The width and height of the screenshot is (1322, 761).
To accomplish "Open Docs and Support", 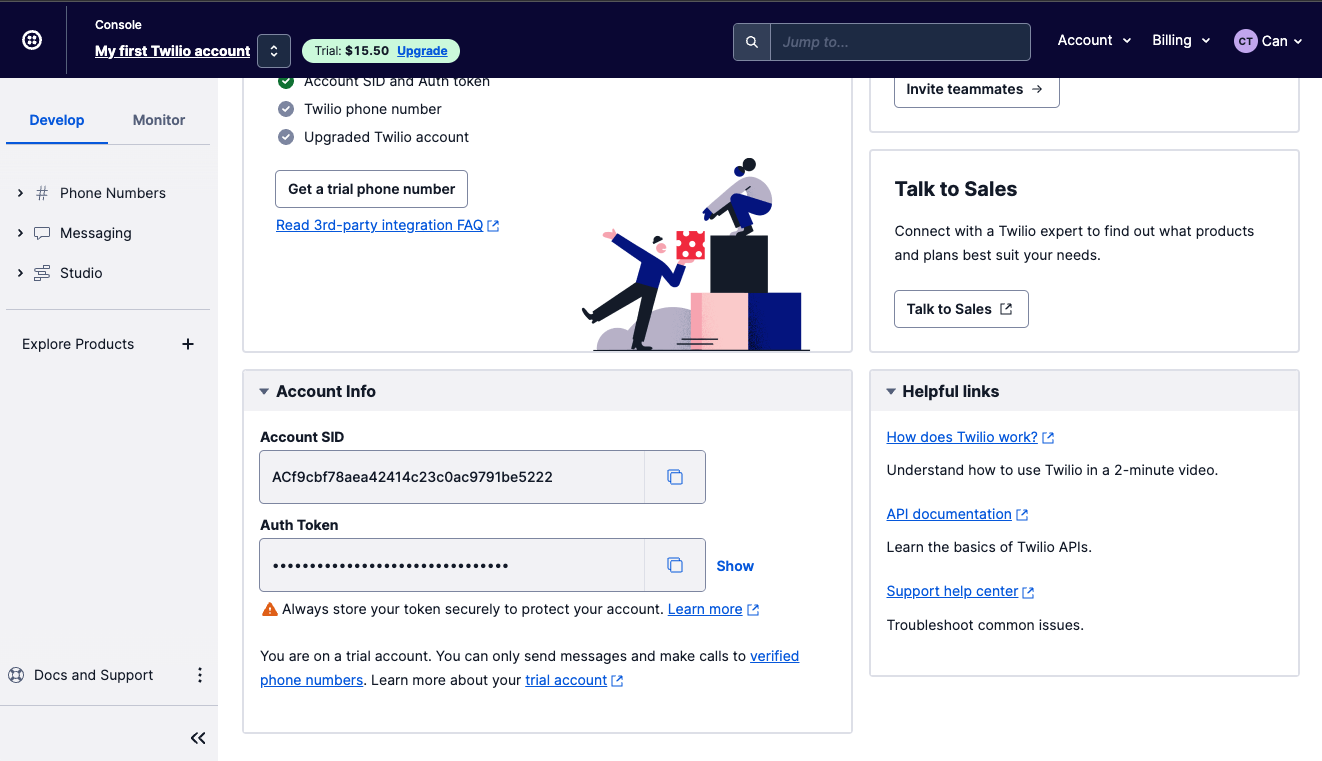I will [94, 675].
